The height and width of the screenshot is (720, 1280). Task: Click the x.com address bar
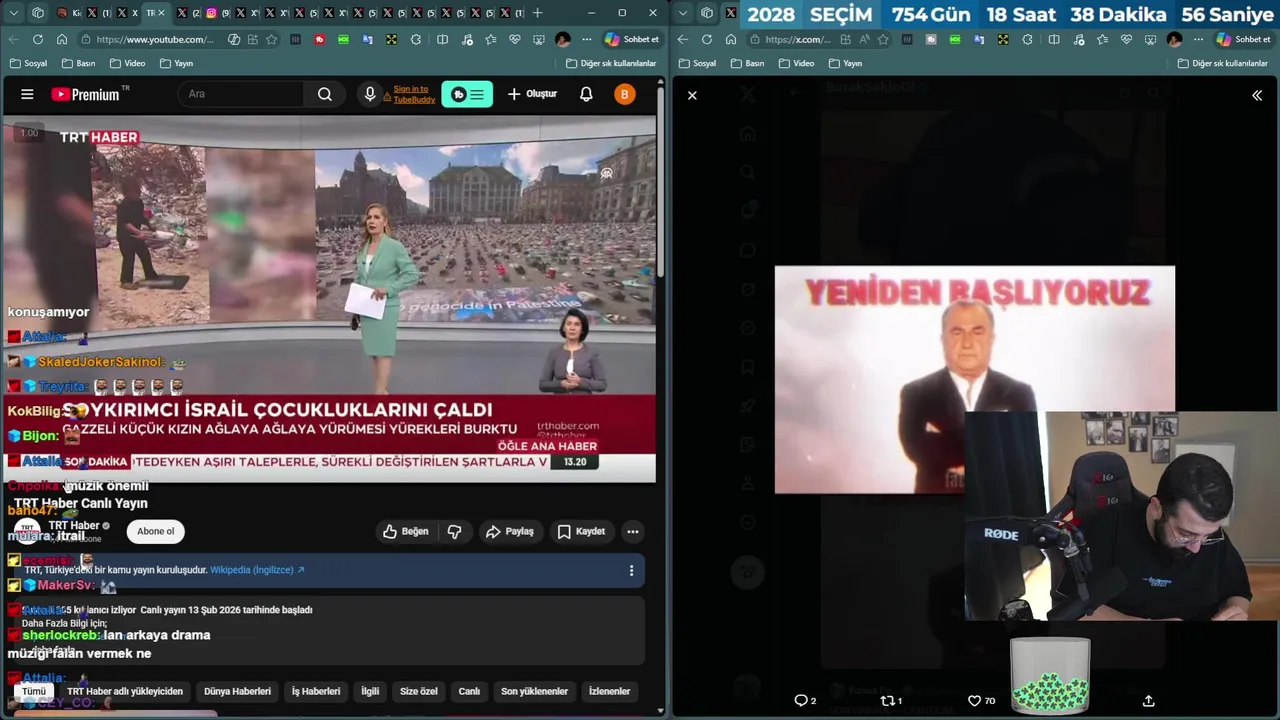(795, 39)
